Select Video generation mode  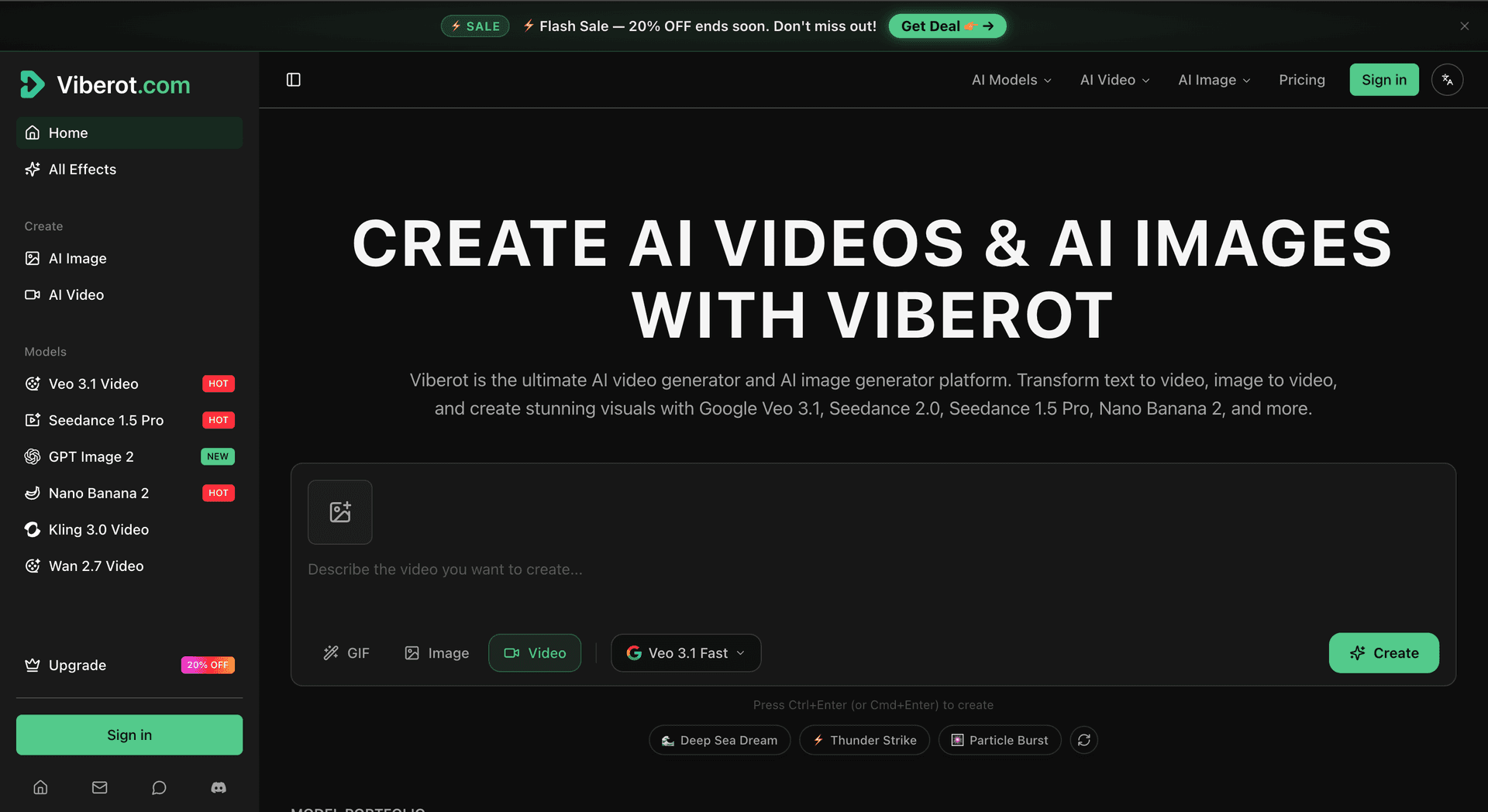[535, 653]
